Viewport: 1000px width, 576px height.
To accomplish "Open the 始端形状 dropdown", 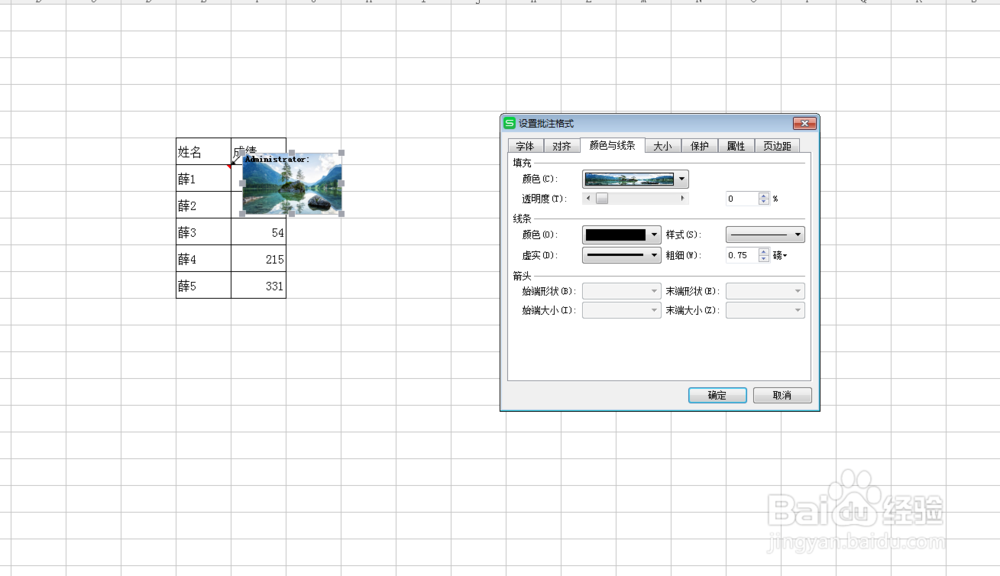I will (x=622, y=291).
